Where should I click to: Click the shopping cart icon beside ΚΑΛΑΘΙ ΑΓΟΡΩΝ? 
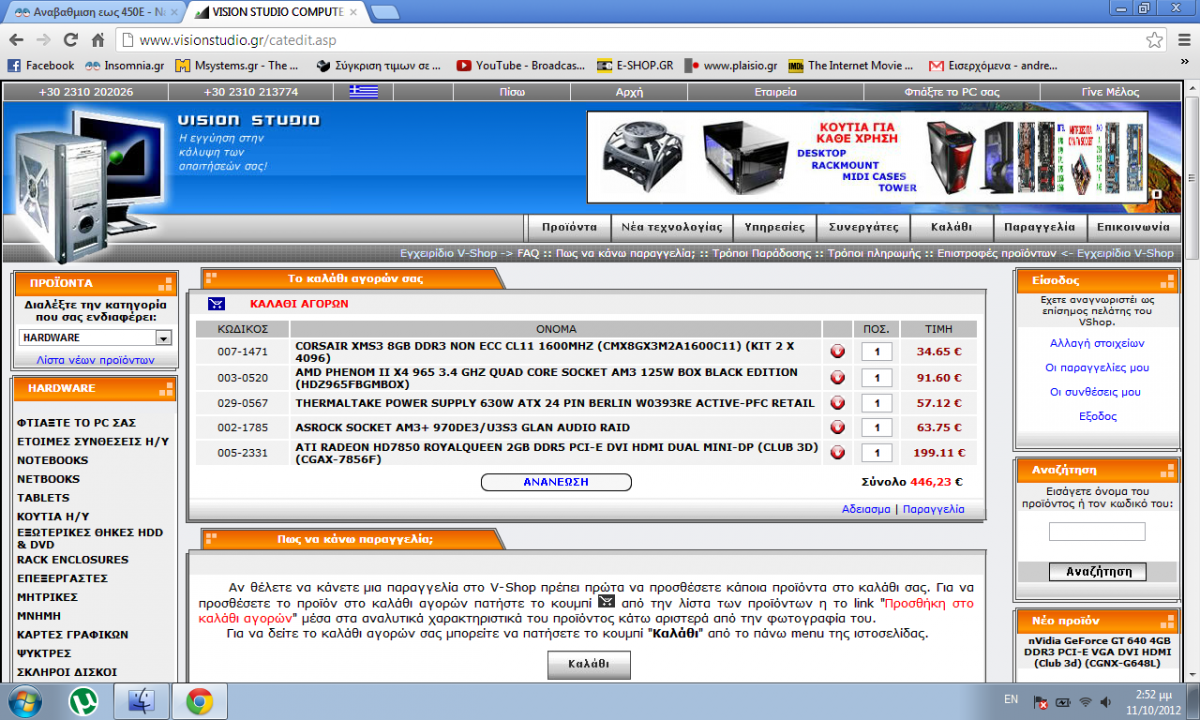217,304
